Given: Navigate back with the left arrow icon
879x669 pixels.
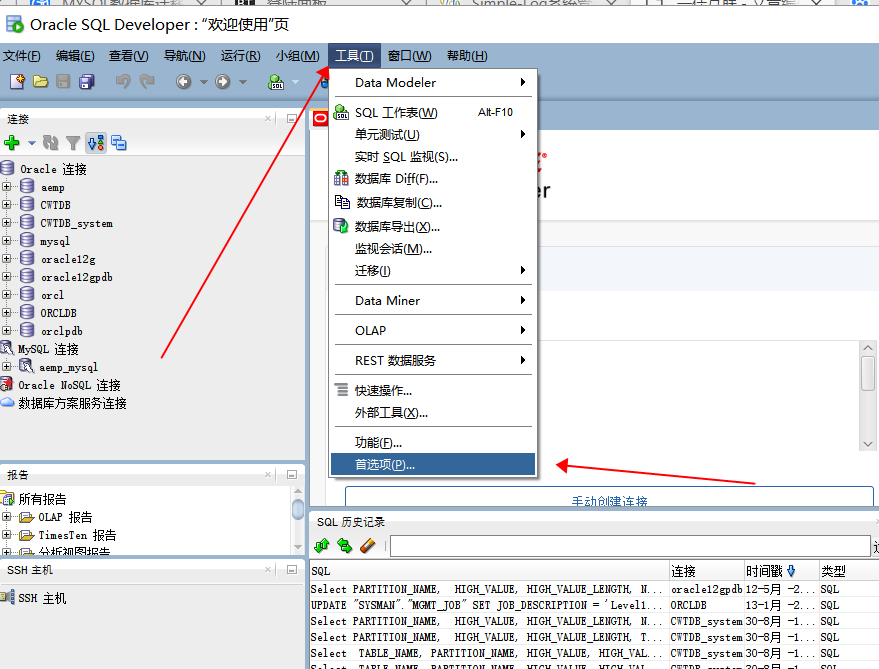Looking at the screenshot, I should (183, 82).
